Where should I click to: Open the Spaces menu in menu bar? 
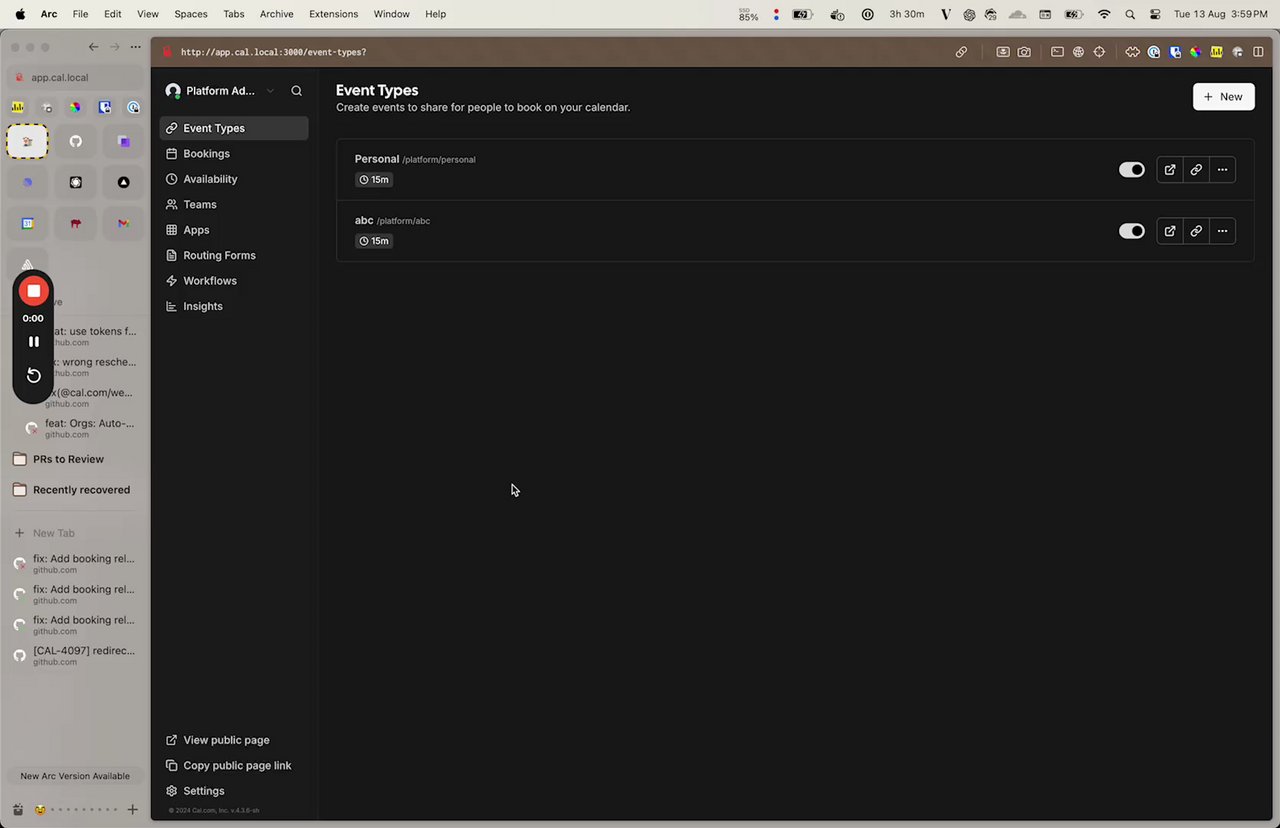coord(190,14)
